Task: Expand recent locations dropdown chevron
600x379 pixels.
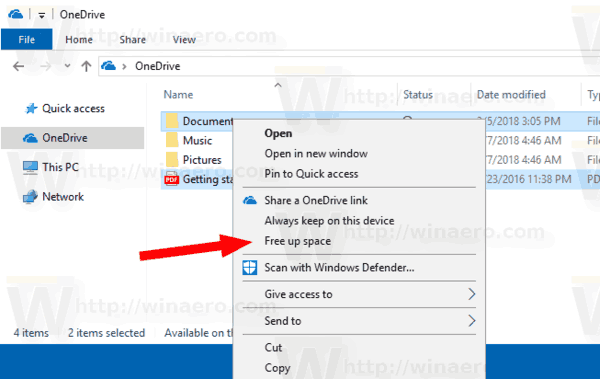Action: coord(67,66)
